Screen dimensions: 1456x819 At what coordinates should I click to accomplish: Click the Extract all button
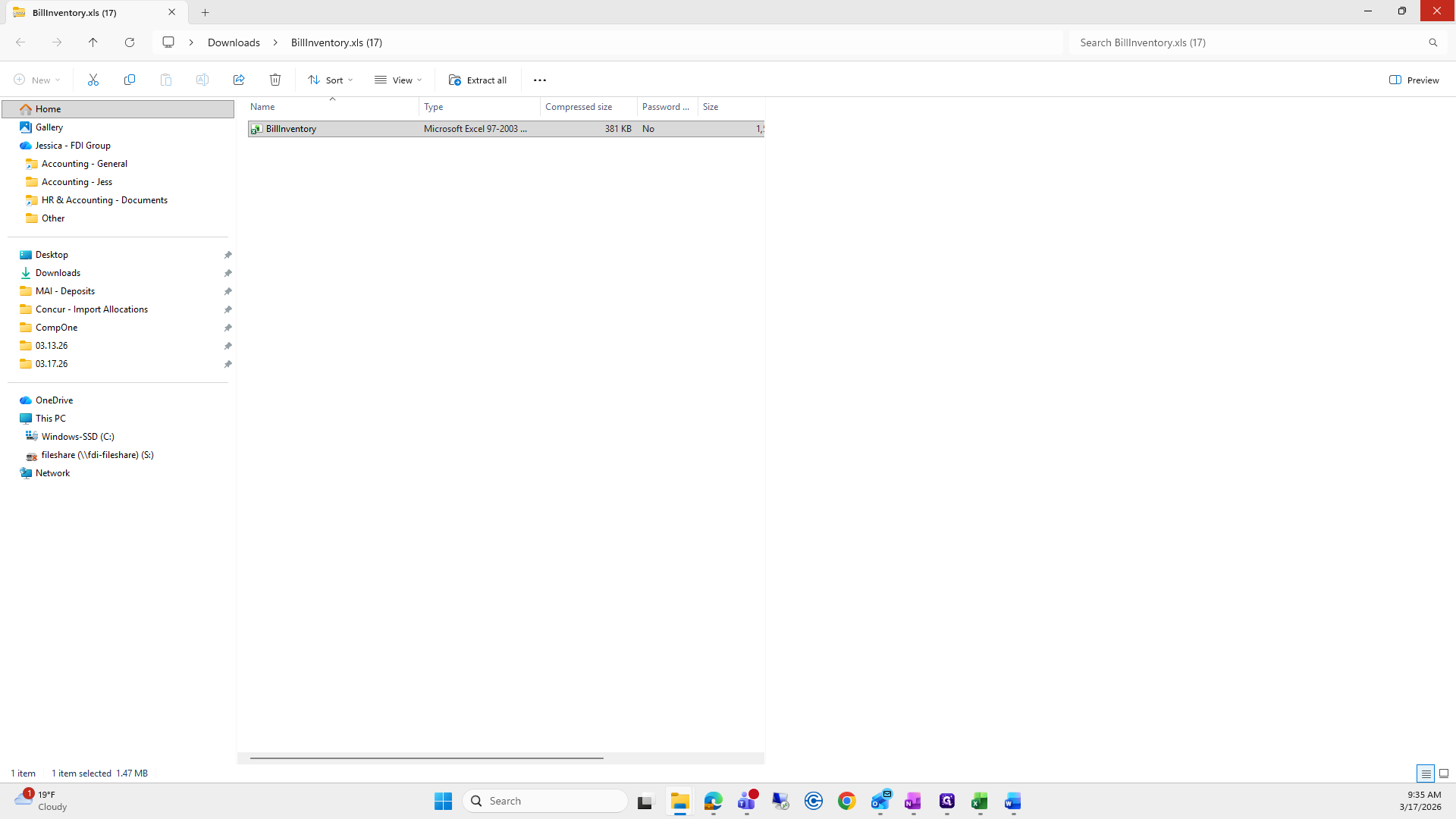click(478, 80)
